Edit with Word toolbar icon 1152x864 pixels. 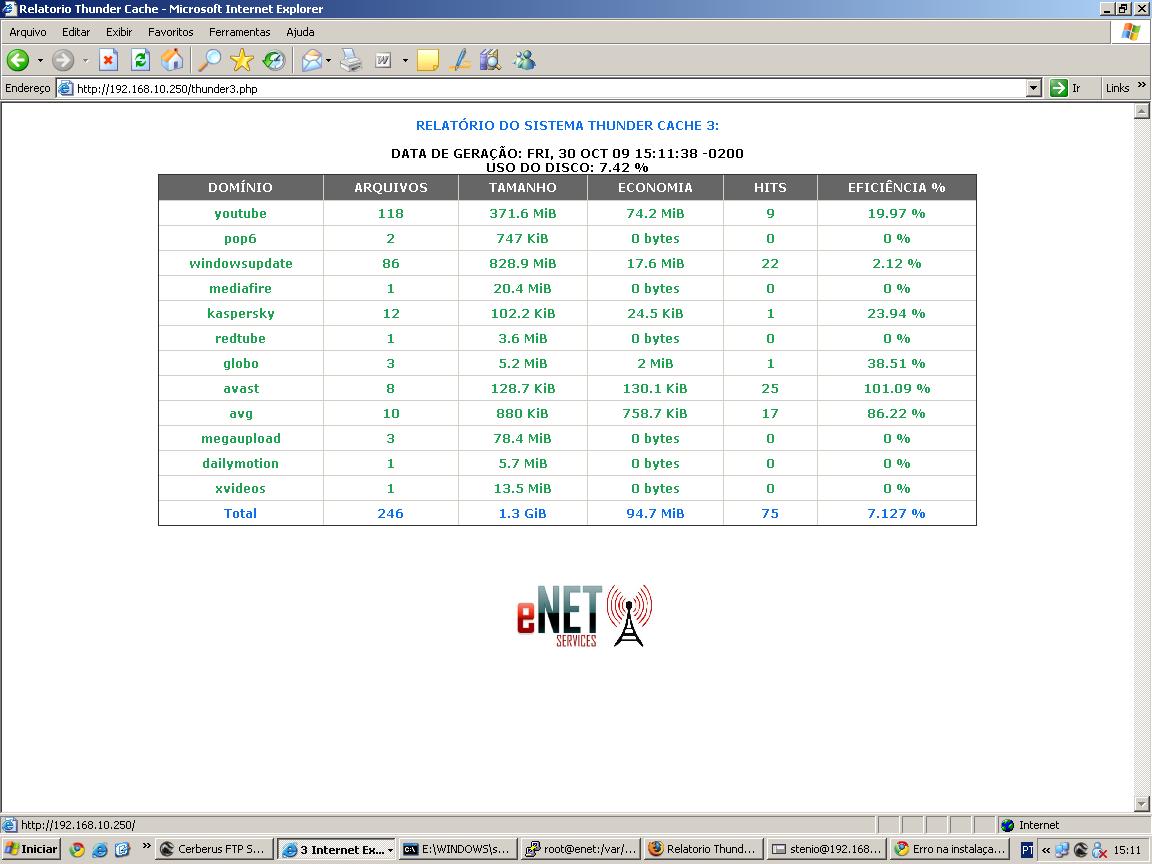(383, 60)
